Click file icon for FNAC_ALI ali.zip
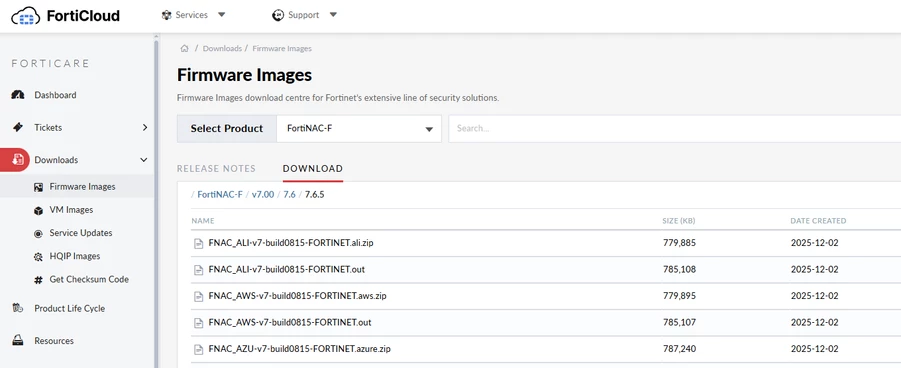The image size is (901, 368). (x=199, y=243)
